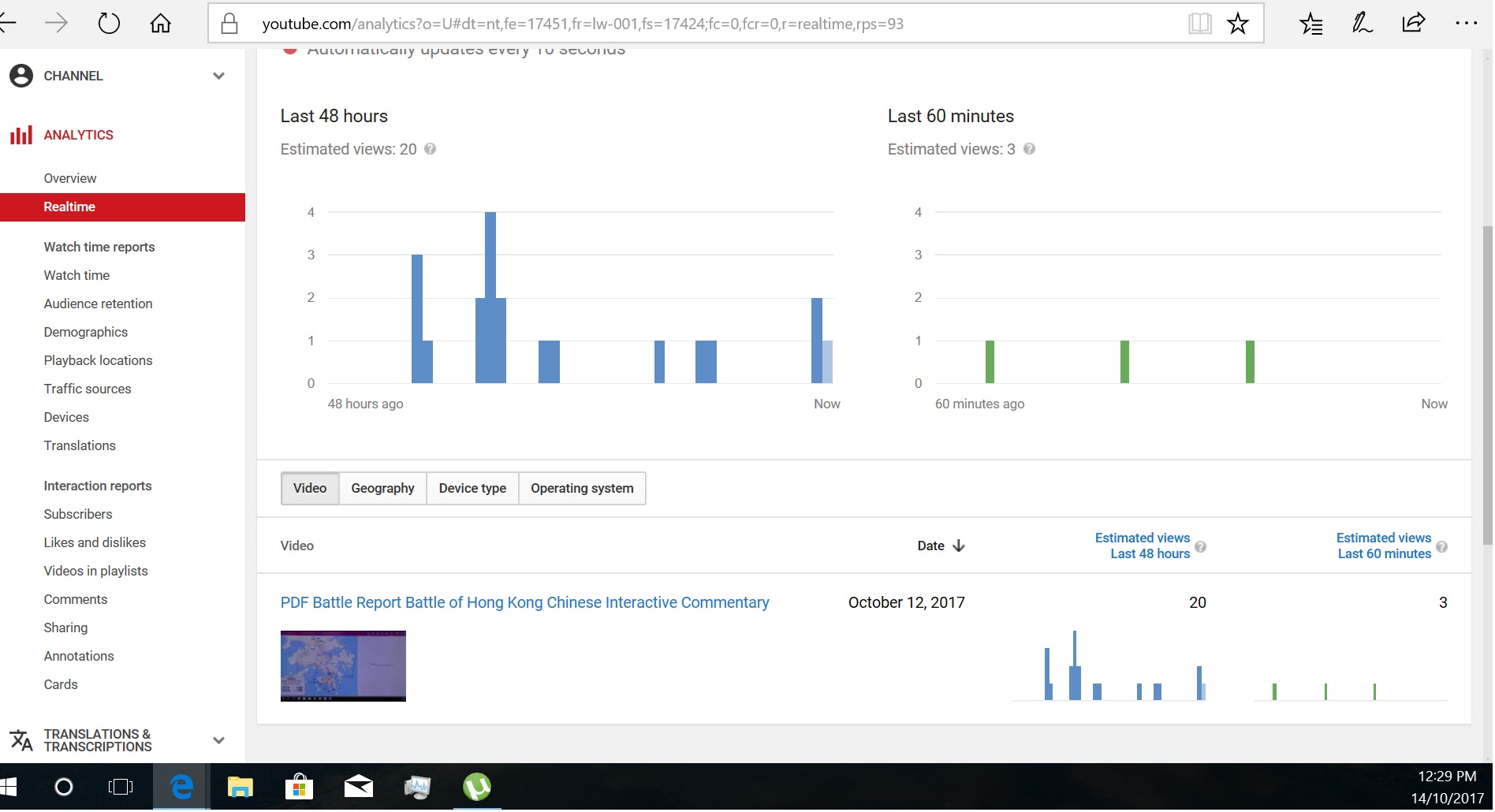Open the Demographics report

click(x=85, y=332)
